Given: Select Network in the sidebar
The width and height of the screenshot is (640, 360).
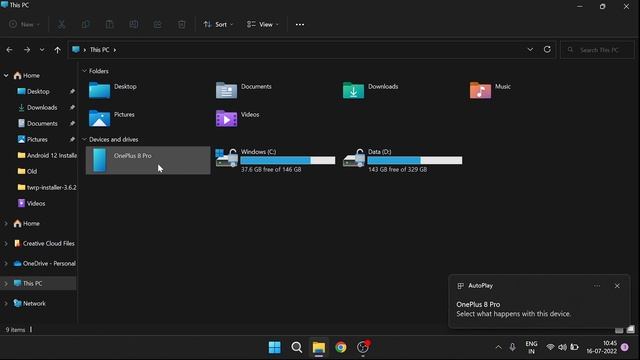Looking at the screenshot, I should click(x=34, y=304).
